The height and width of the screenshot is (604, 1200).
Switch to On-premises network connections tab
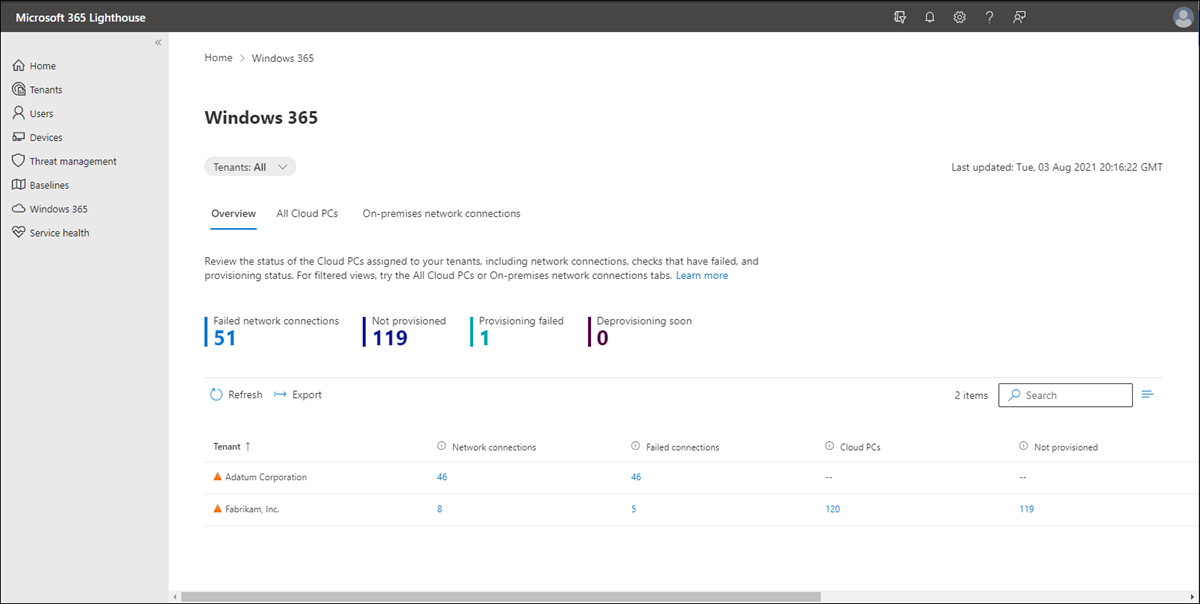point(441,214)
